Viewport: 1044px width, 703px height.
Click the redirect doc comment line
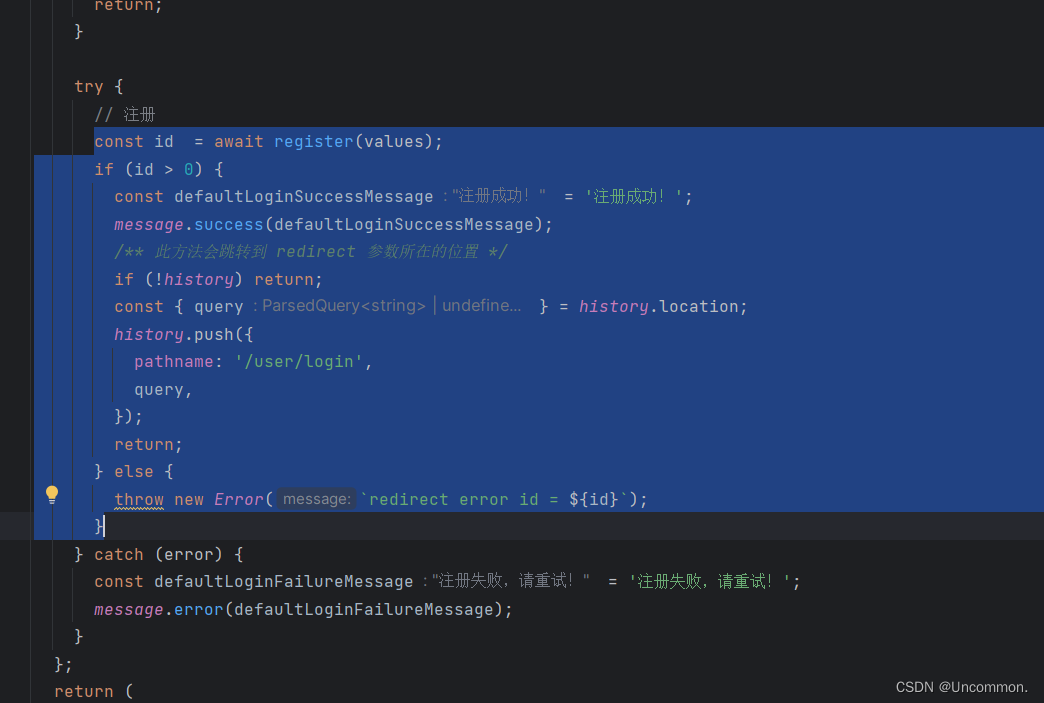311,252
